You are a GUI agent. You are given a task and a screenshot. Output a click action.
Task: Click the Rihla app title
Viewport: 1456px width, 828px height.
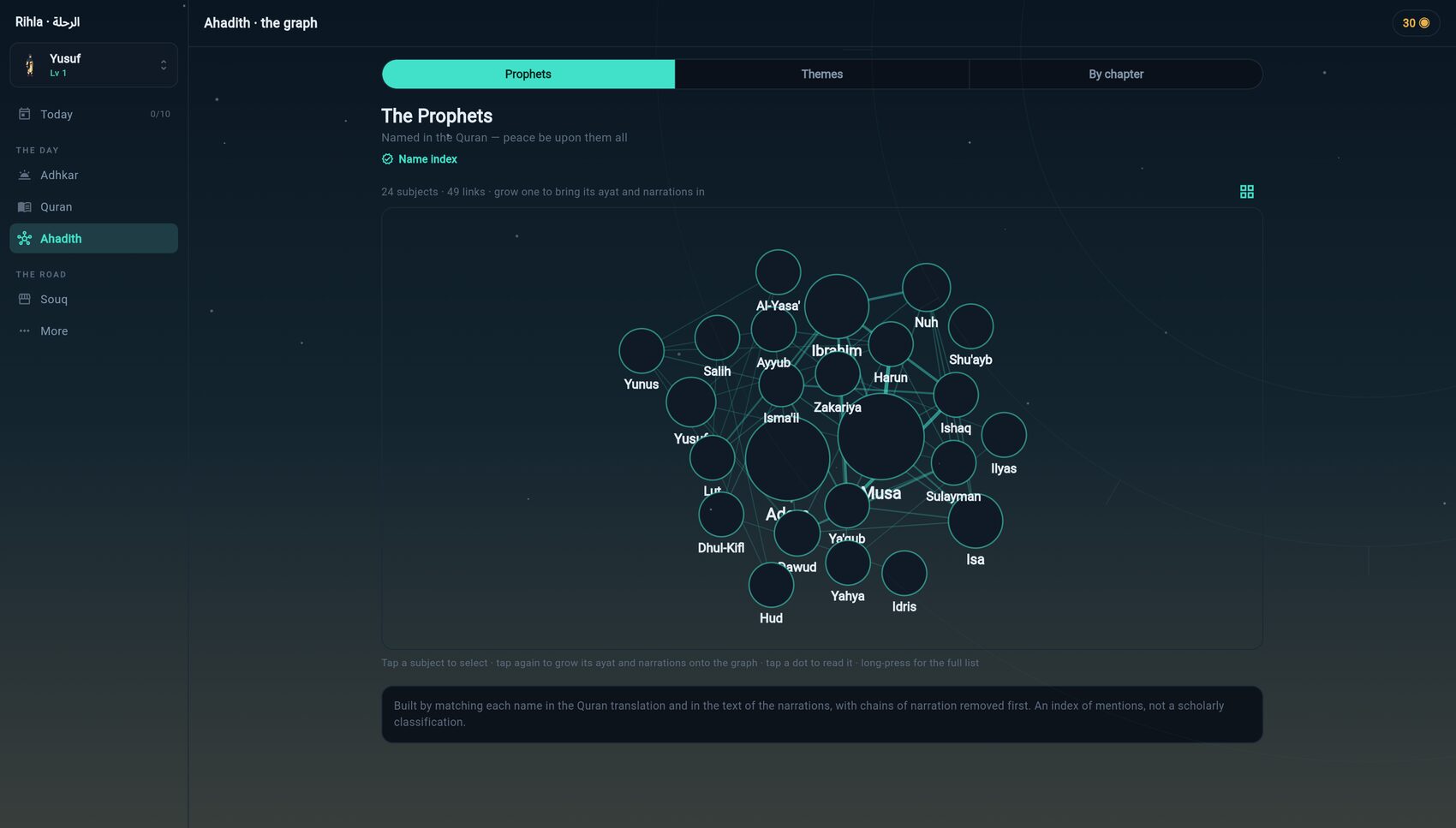47,22
